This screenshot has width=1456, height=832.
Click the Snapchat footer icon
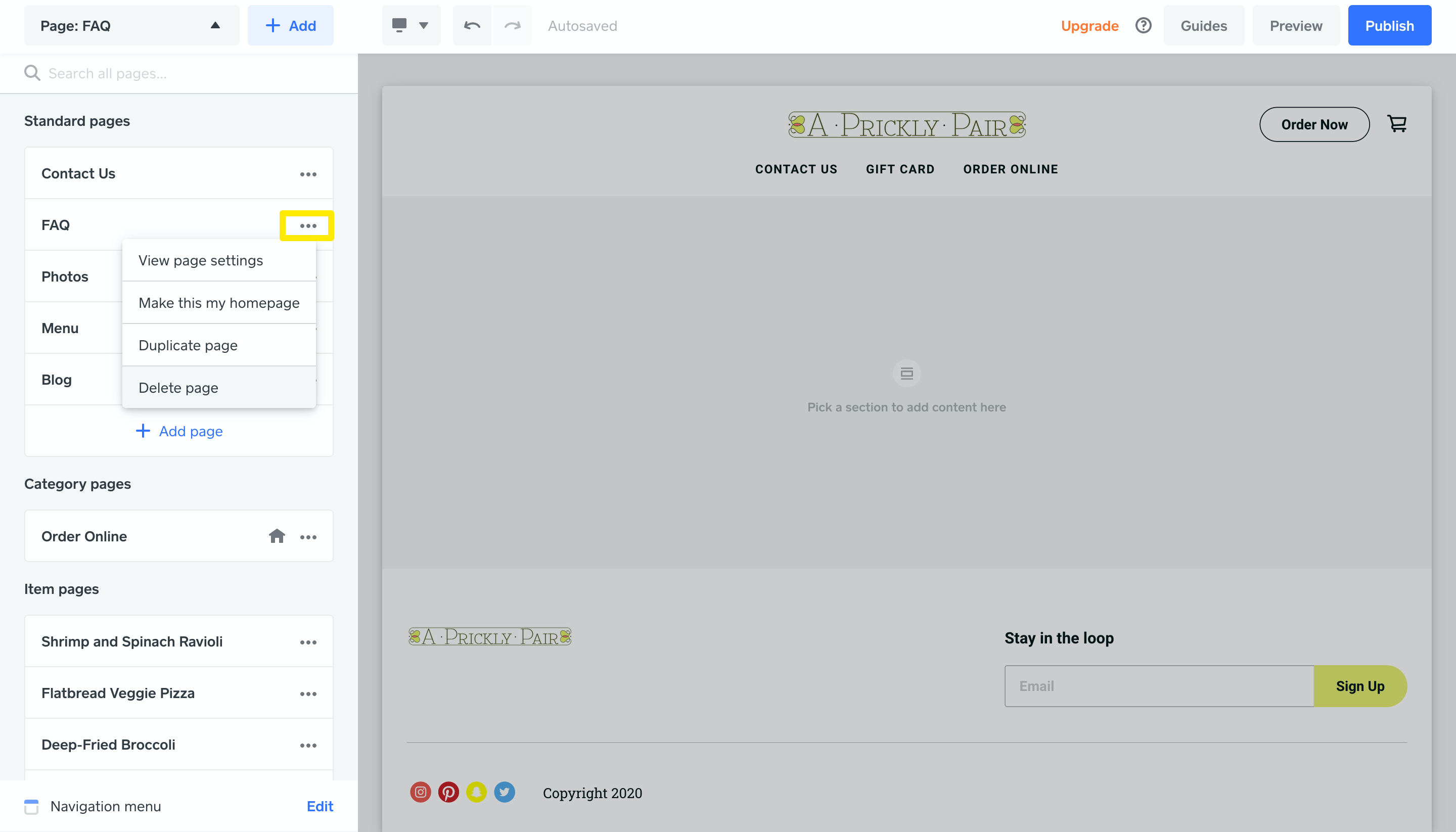coord(476,792)
